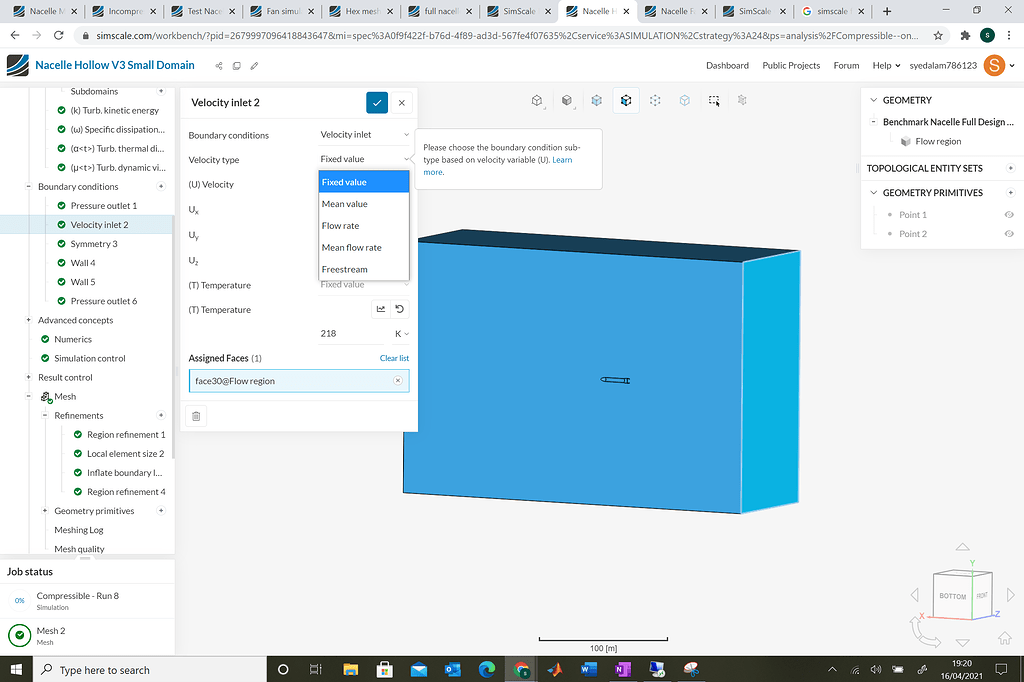
Task: Open the transparent geometry display mode icon
Action: pos(597,100)
